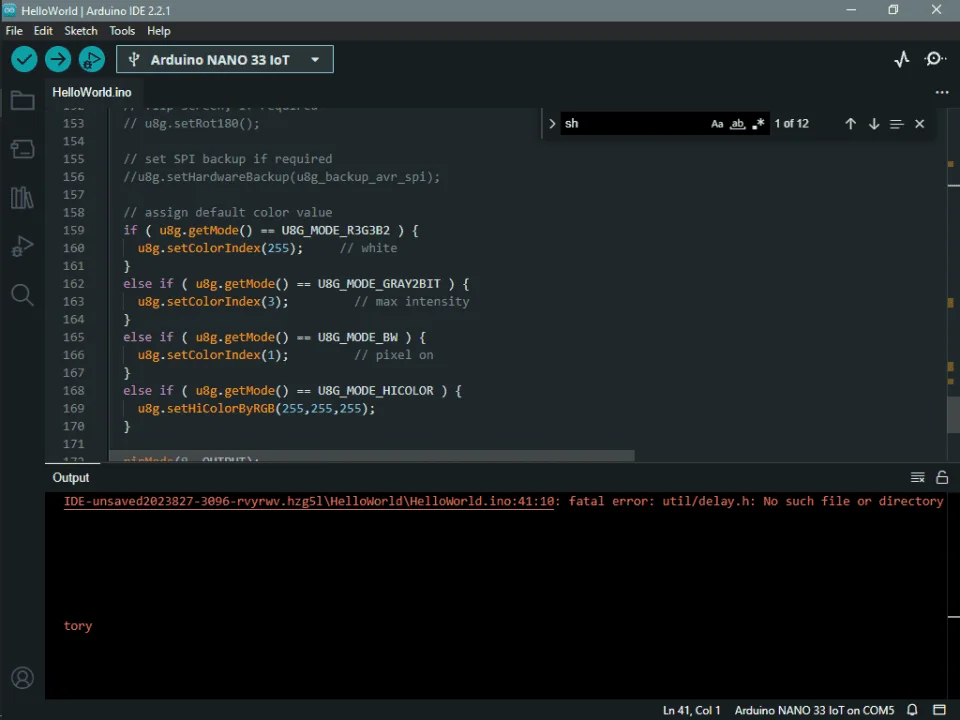
Task: Toggle the bottom panel from status bar
Action: (x=939, y=710)
